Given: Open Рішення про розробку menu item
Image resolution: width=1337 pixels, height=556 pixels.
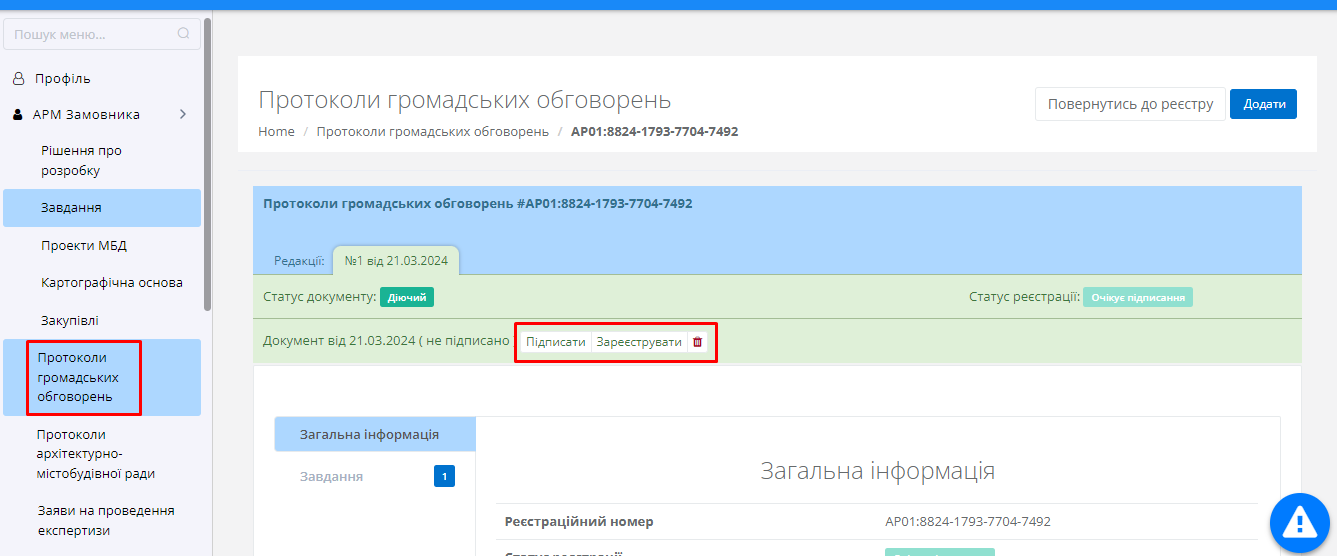Looking at the screenshot, I should pos(81,160).
